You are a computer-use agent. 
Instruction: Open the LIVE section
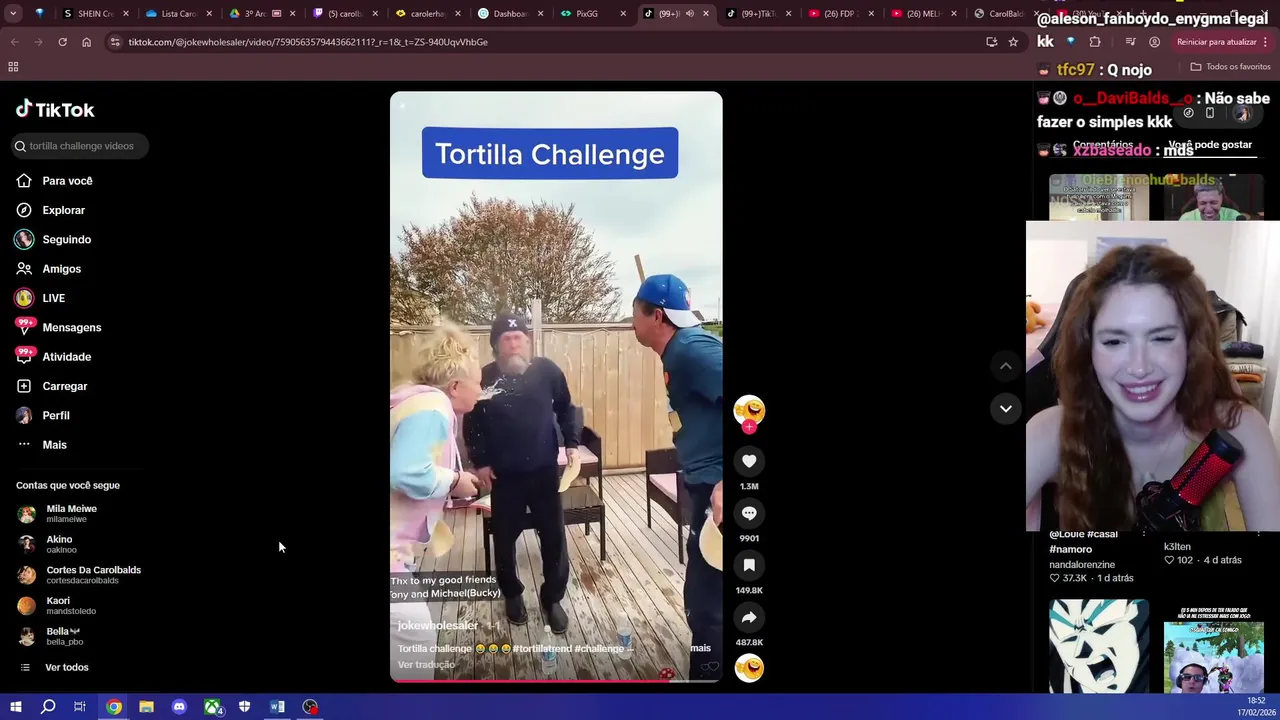pos(40,298)
